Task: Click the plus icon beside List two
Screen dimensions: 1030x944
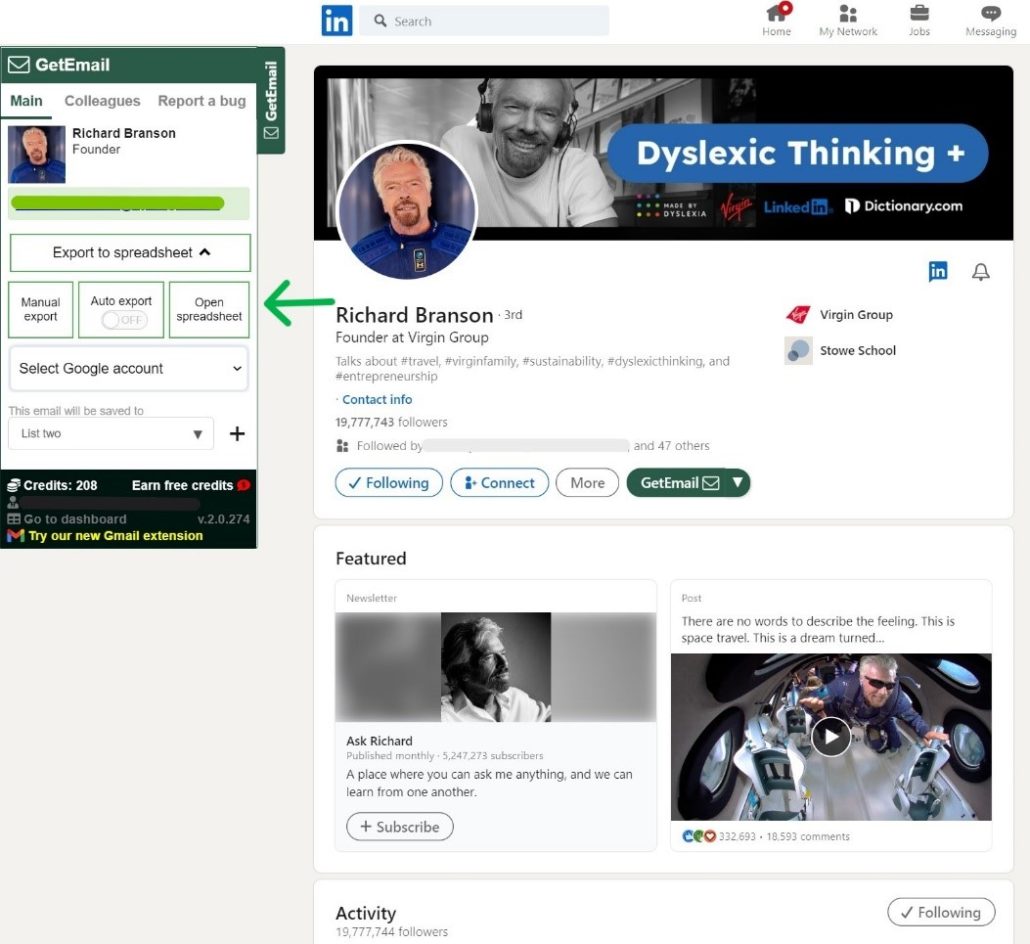Action: pyautogui.click(x=237, y=434)
